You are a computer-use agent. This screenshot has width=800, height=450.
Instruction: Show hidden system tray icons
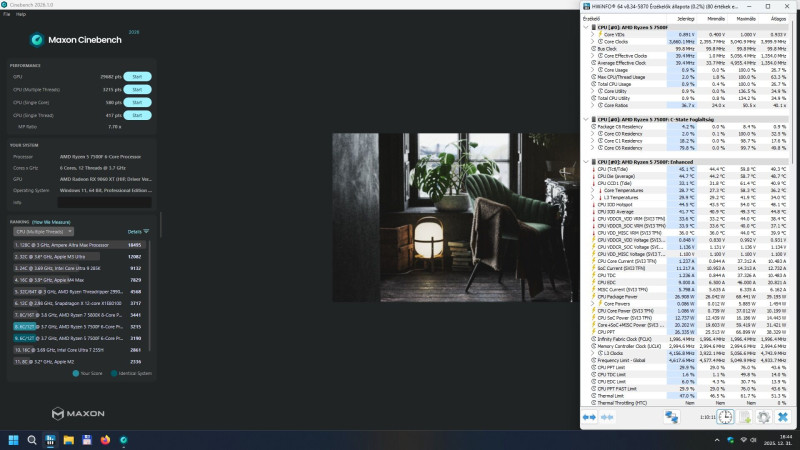click(x=717, y=440)
